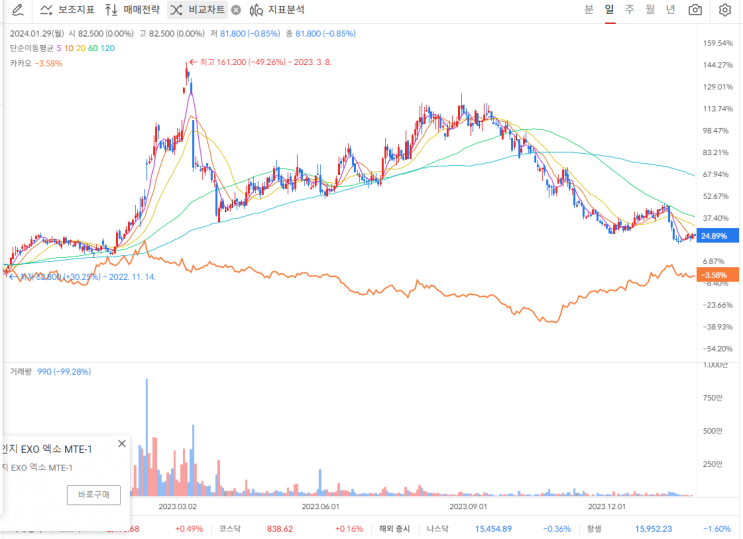Click the orange -3.58% comparison tag
This screenshot has height=539, width=743.
tap(717, 275)
